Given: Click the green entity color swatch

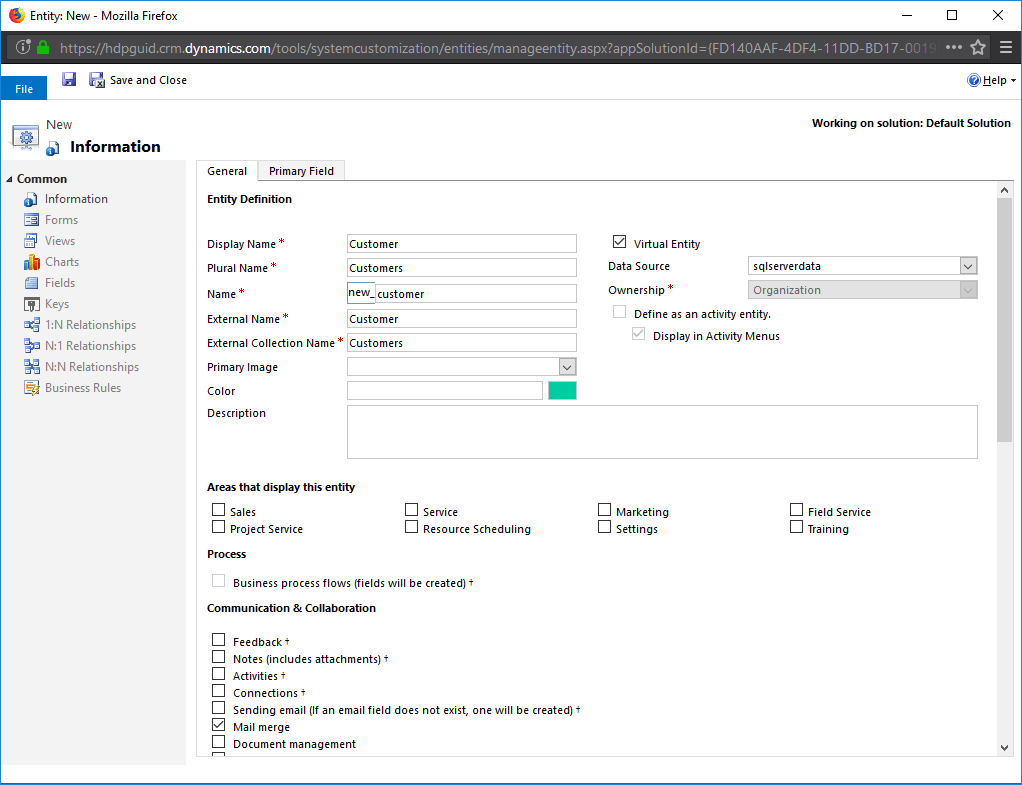Looking at the screenshot, I should click(x=562, y=390).
